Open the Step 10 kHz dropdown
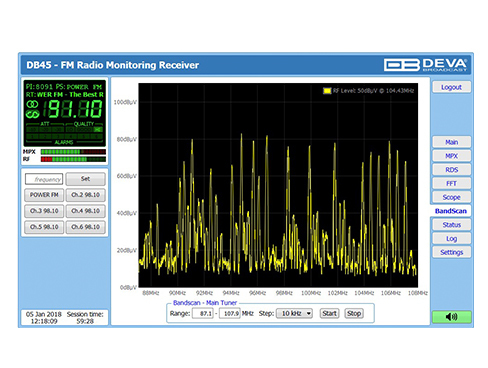 pyautogui.click(x=294, y=313)
